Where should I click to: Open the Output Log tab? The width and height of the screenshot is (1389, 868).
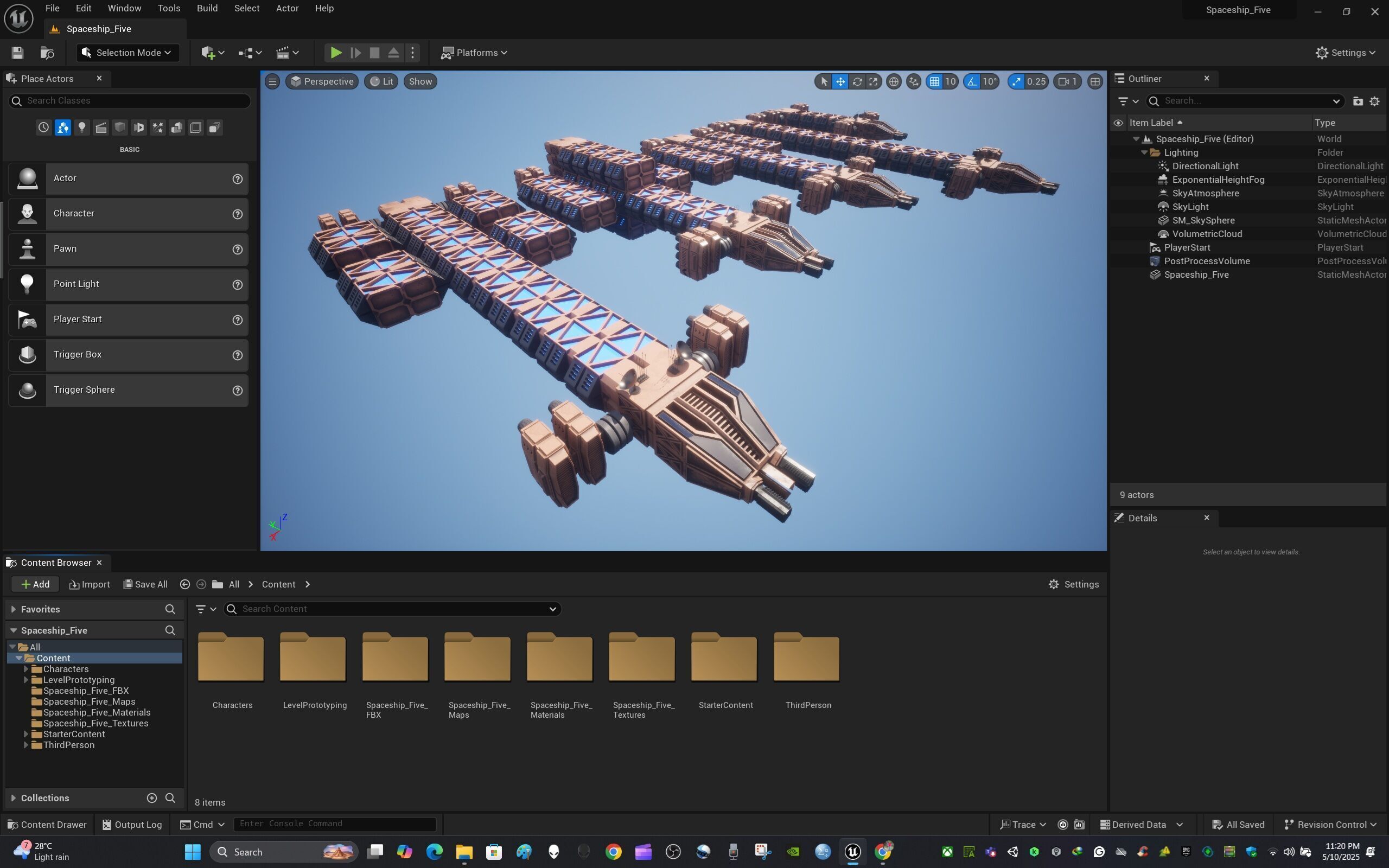click(x=132, y=825)
